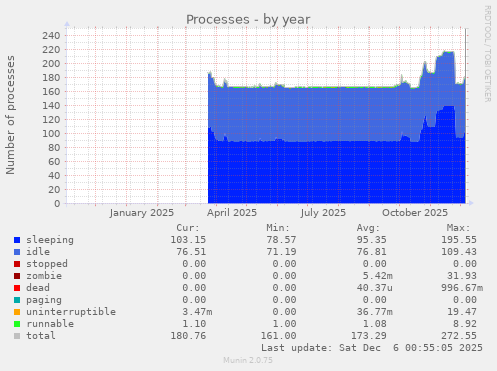Click the 'Number of processes' axis label
This screenshot has height=371, width=497.
click(x=10, y=115)
